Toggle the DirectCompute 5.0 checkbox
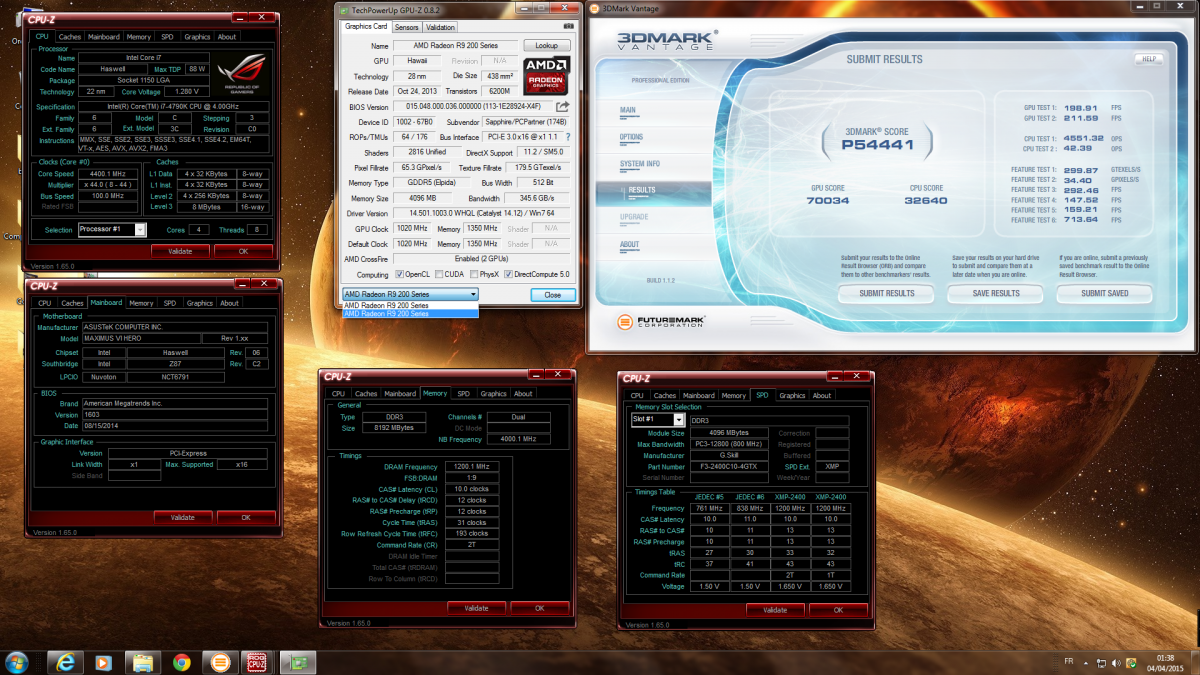1200x675 pixels. click(x=508, y=274)
